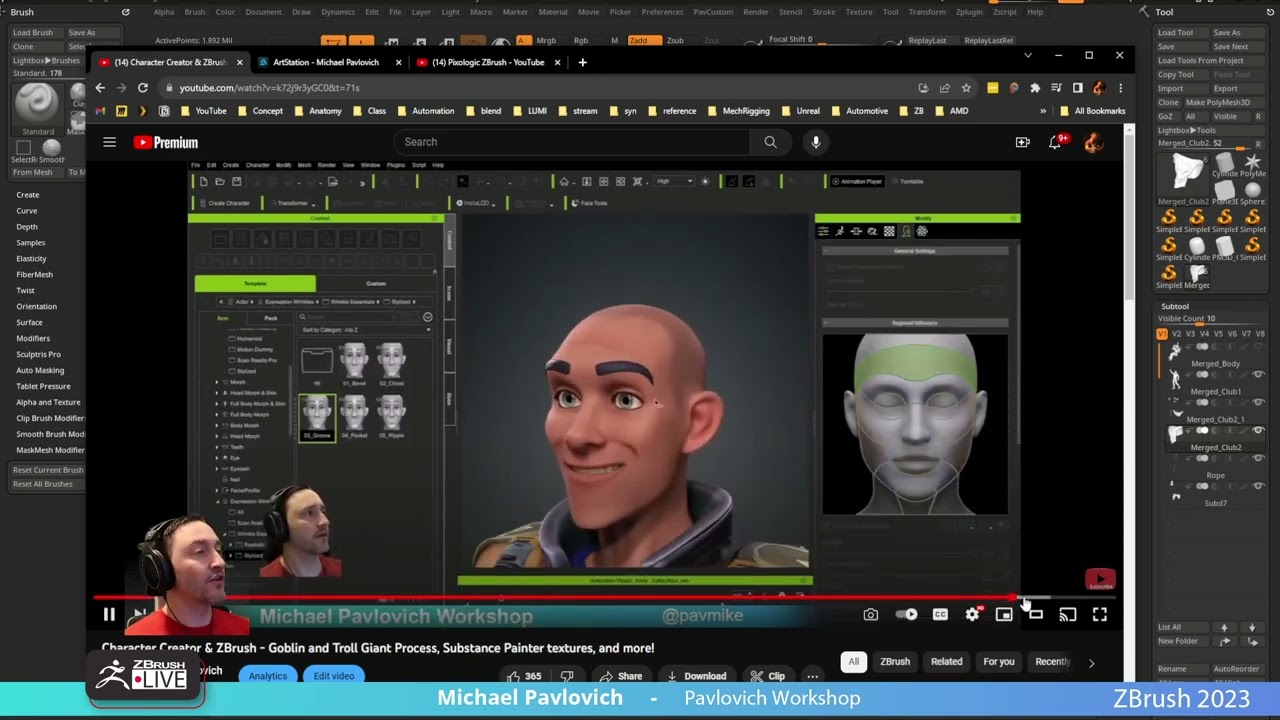Image resolution: width=1280 pixels, height=720 pixels.
Task: Open more actions ellipsis under video
Action: click(812, 676)
